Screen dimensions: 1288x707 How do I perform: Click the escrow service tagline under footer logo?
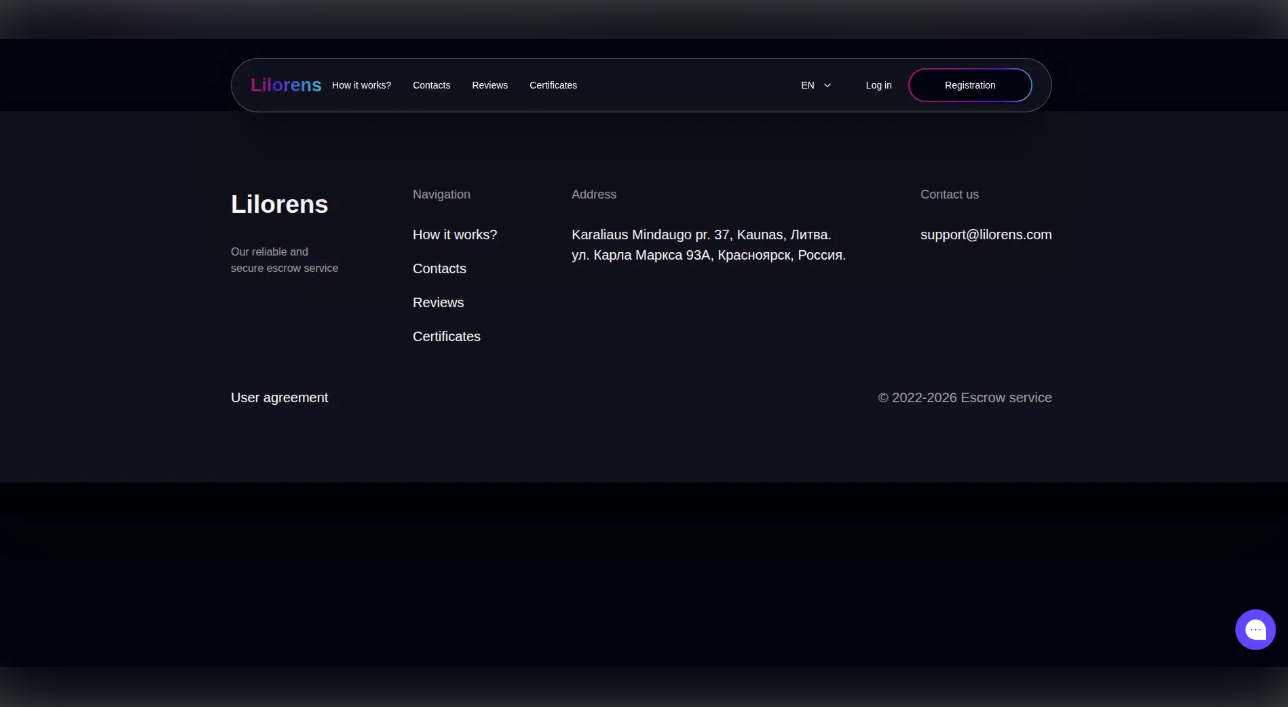coord(284,260)
